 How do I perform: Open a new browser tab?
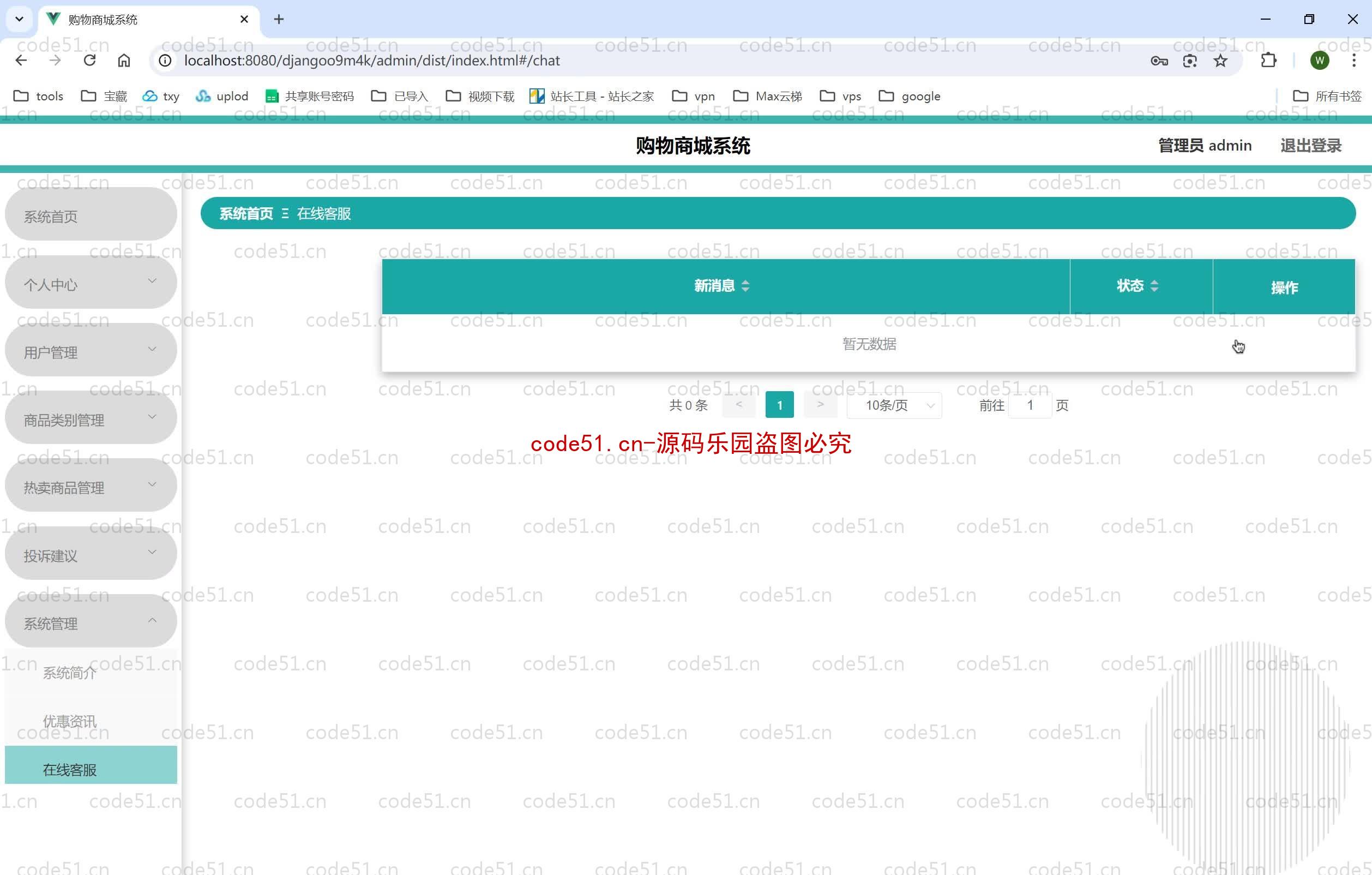tap(279, 20)
